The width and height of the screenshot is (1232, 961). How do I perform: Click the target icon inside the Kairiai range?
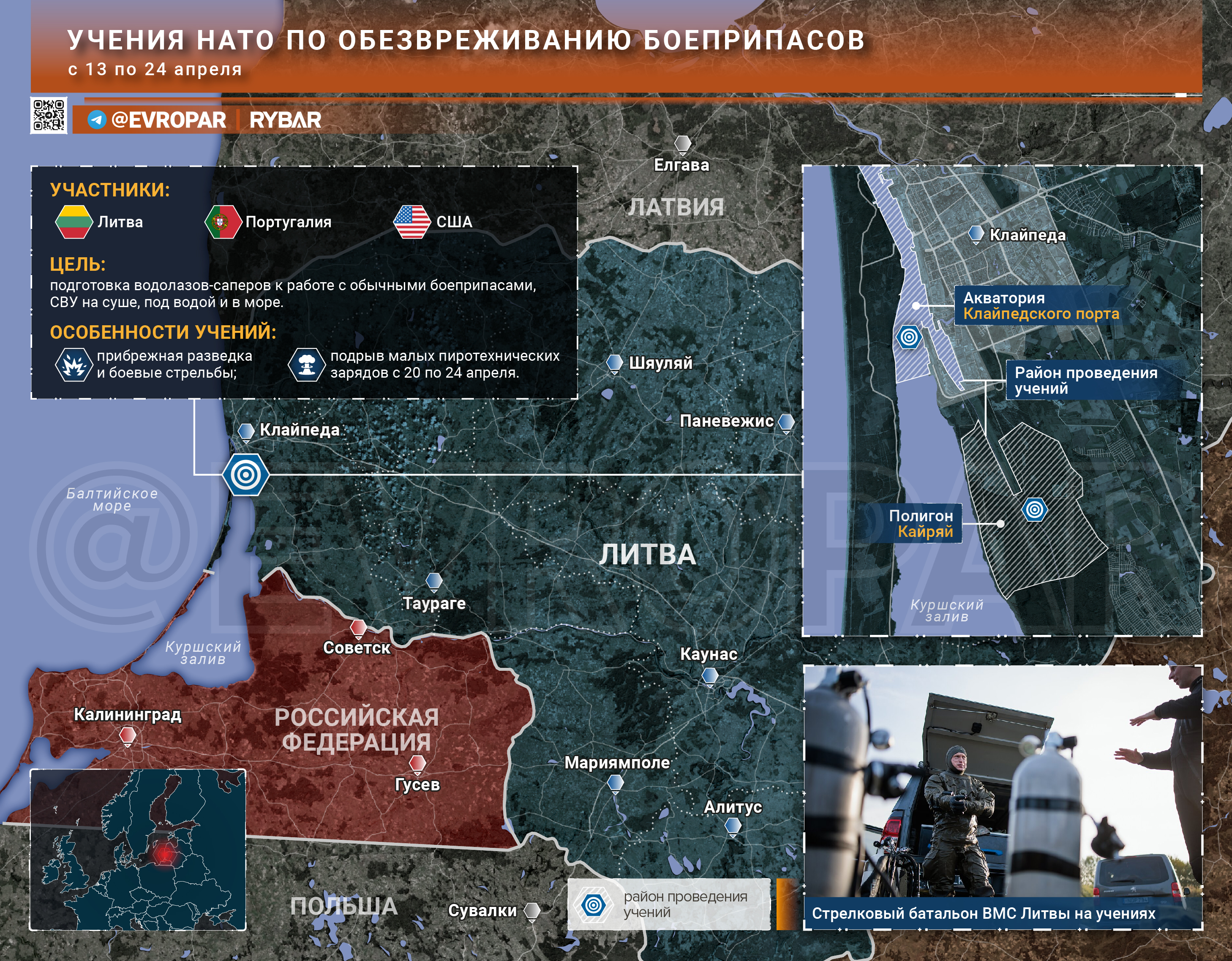1035,510
